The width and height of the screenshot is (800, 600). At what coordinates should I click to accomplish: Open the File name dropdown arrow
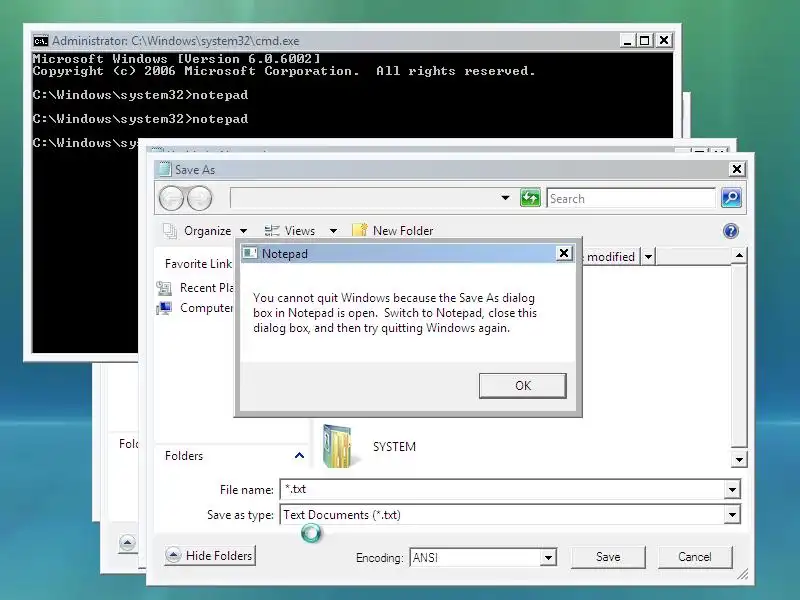point(732,490)
